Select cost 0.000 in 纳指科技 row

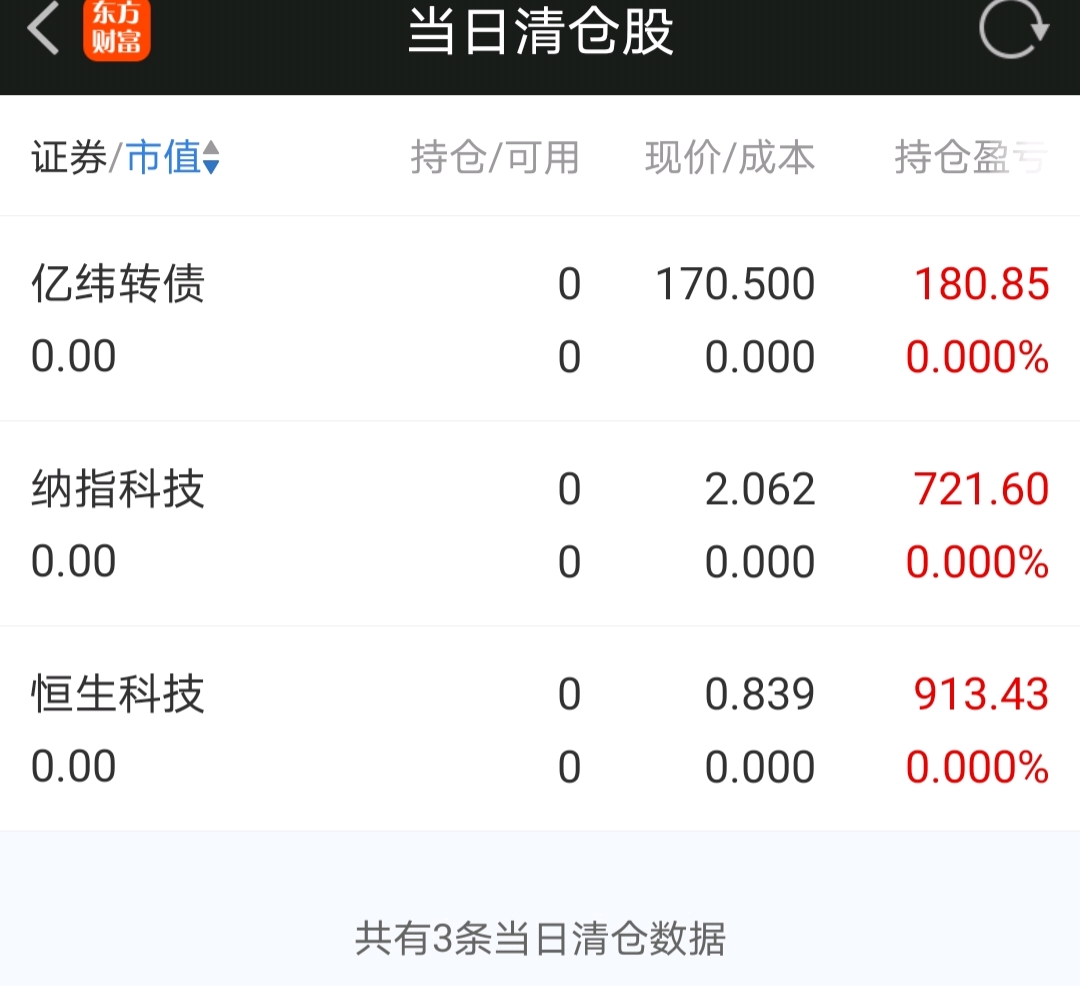pos(760,562)
